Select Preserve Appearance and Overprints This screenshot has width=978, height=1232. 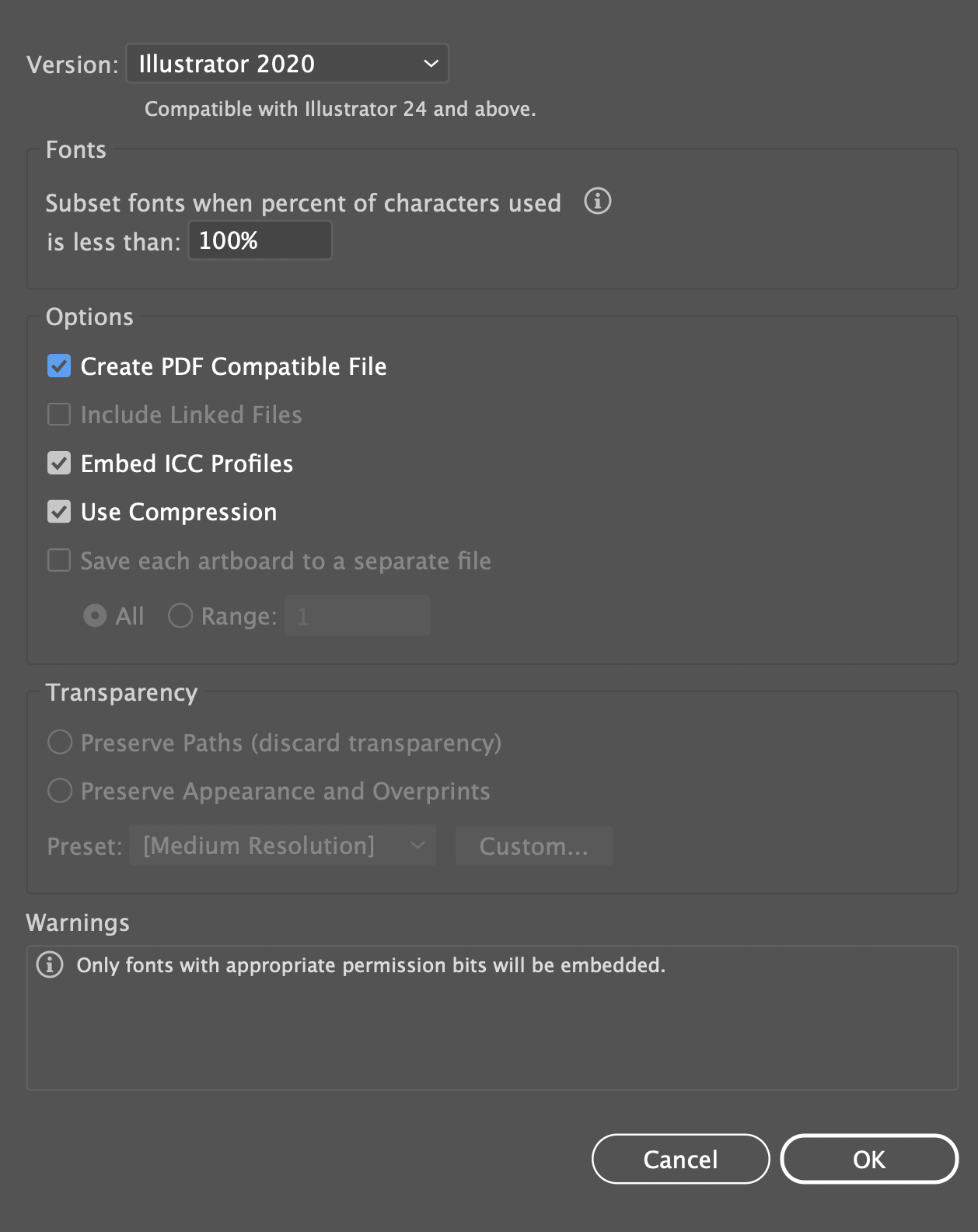[x=60, y=791]
